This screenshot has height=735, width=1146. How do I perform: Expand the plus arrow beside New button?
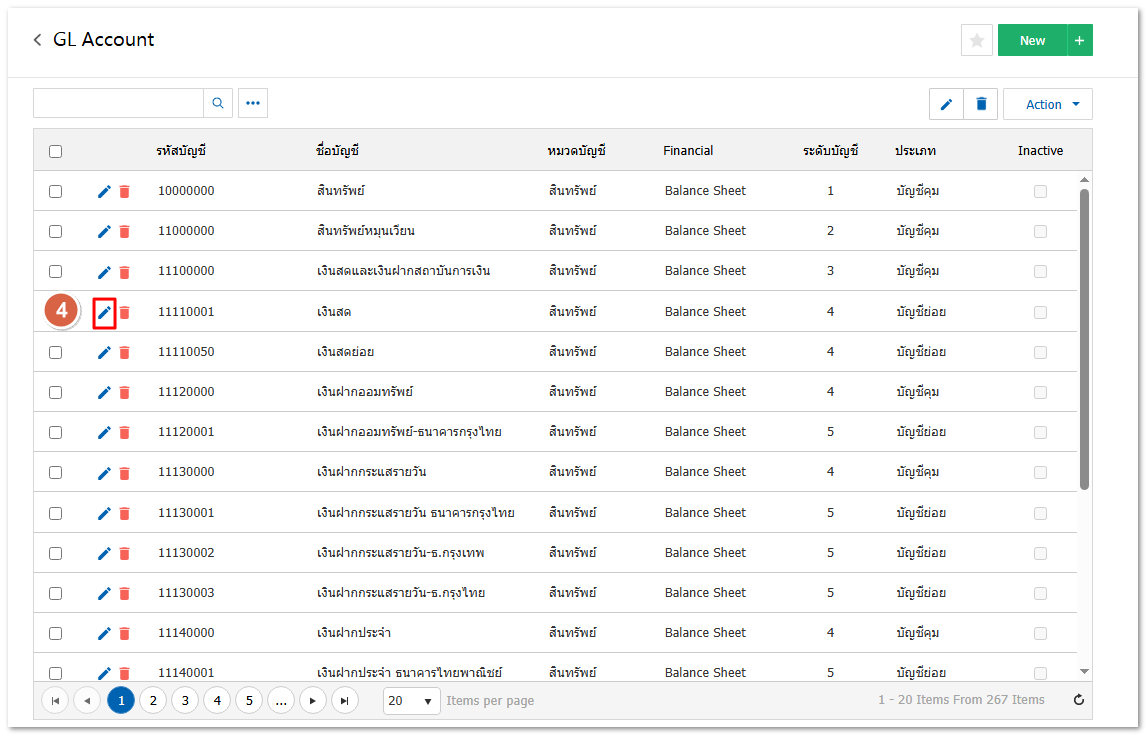[1080, 40]
